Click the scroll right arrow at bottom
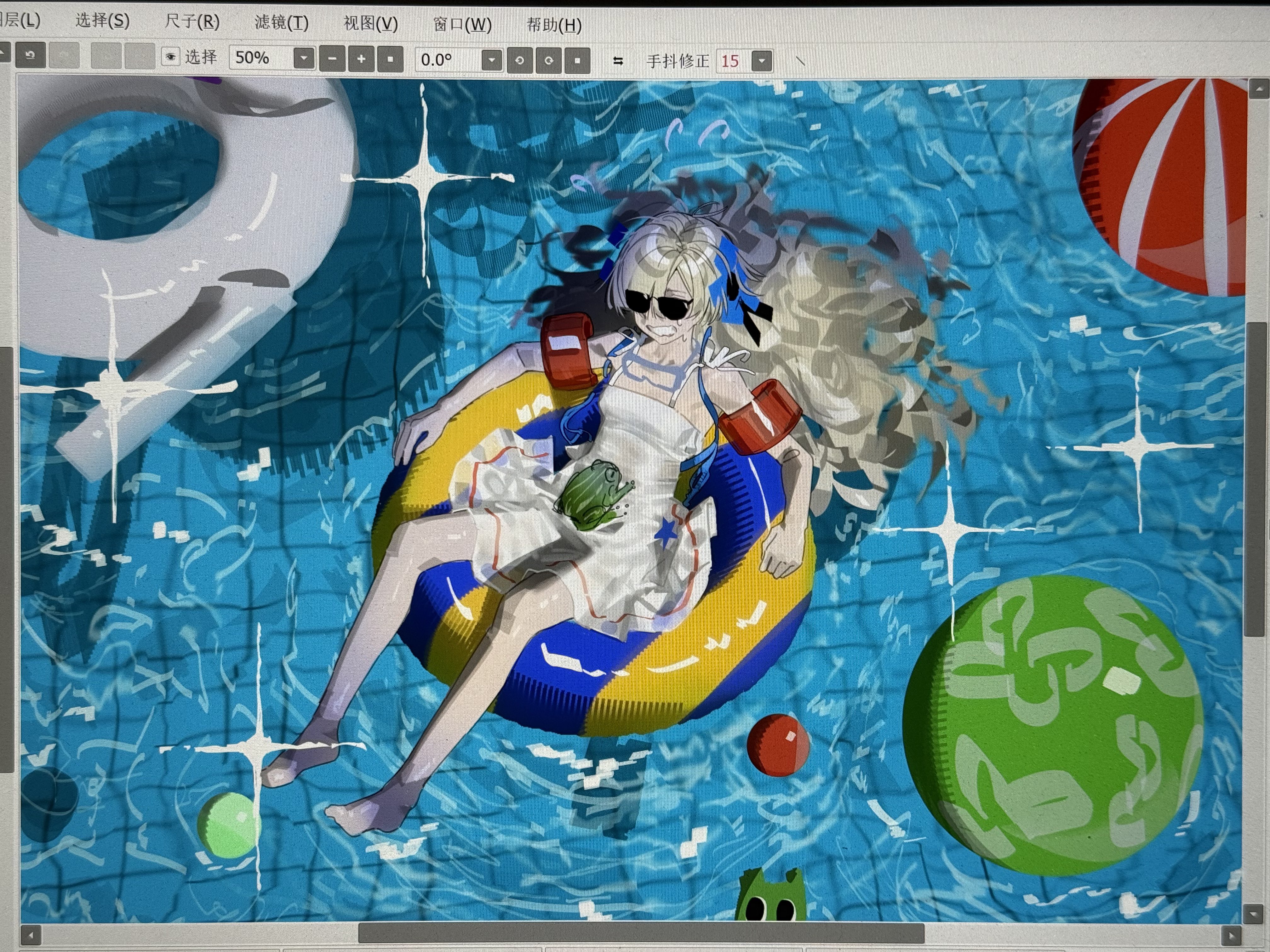Image resolution: width=1270 pixels, height=952 pixels. click(x=1231, y=935)
